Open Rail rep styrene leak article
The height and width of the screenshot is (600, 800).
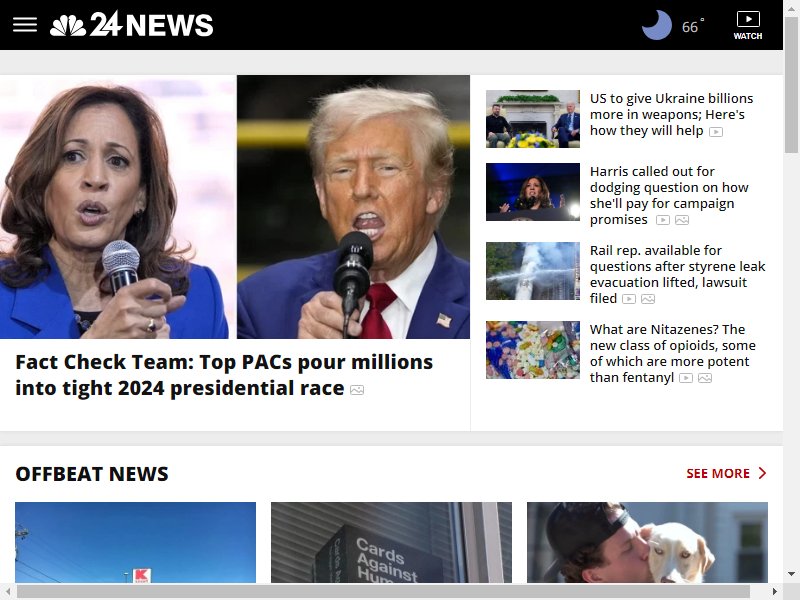click(x=678, y=274)
